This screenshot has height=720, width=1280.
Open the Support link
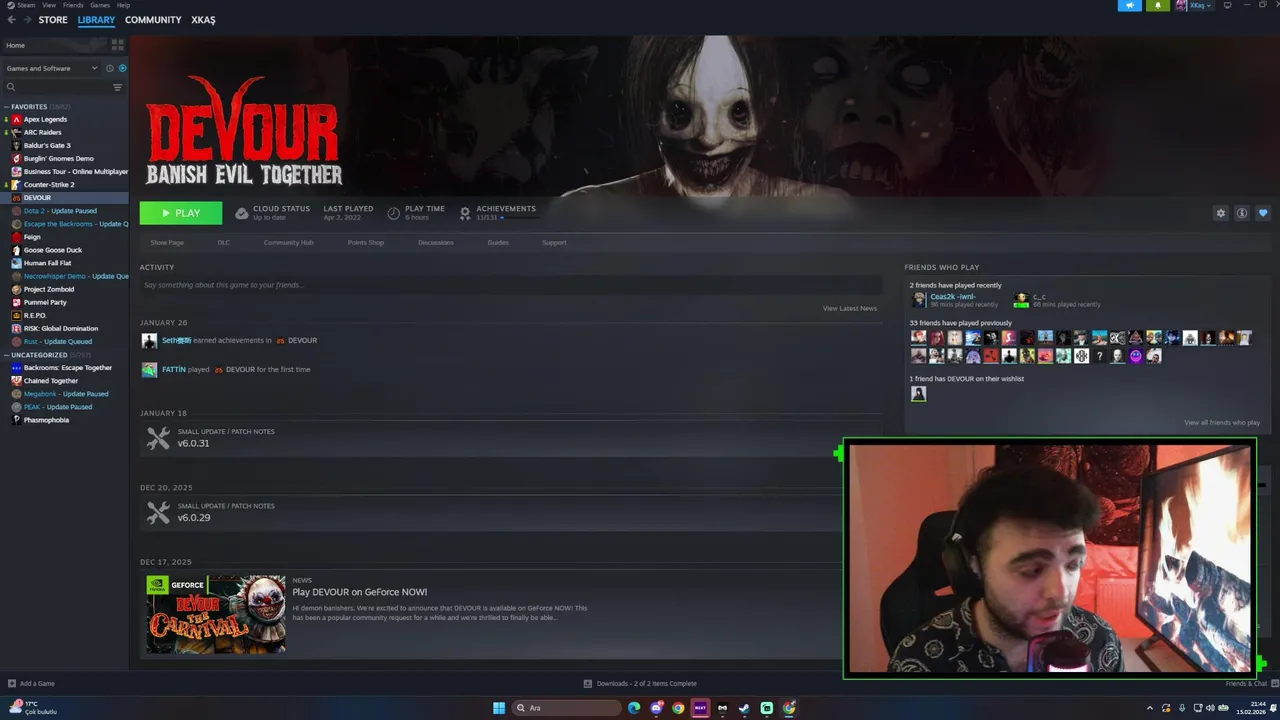point(554,242)
